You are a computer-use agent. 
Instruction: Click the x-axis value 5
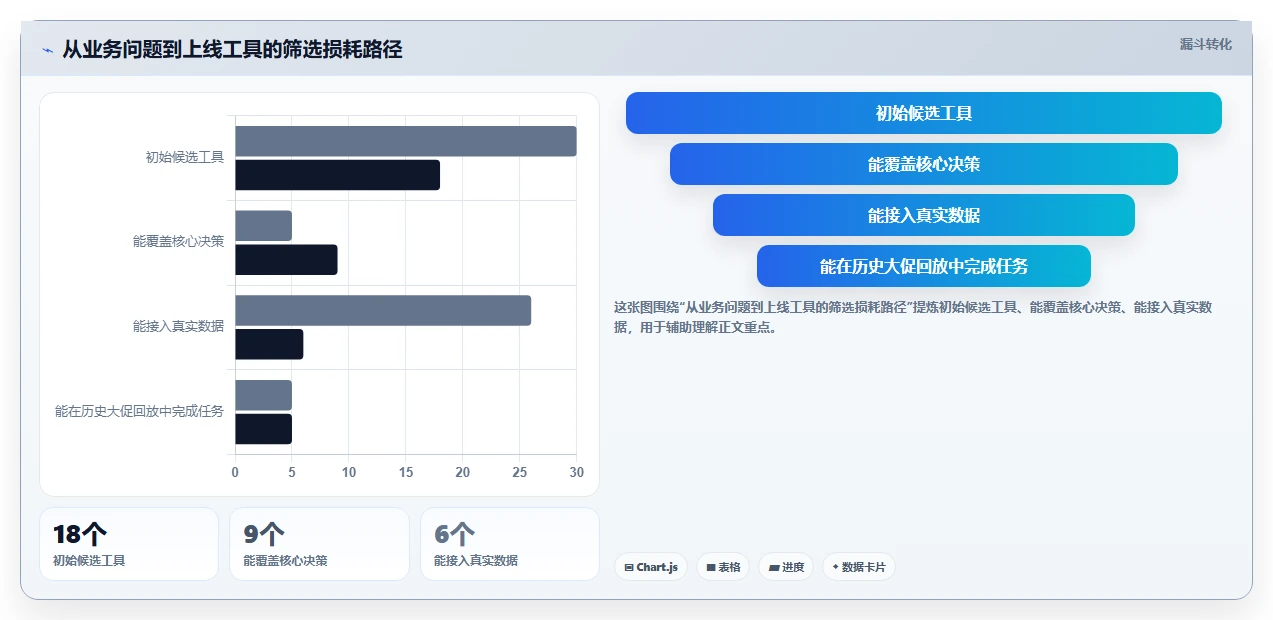coord(292,472)
